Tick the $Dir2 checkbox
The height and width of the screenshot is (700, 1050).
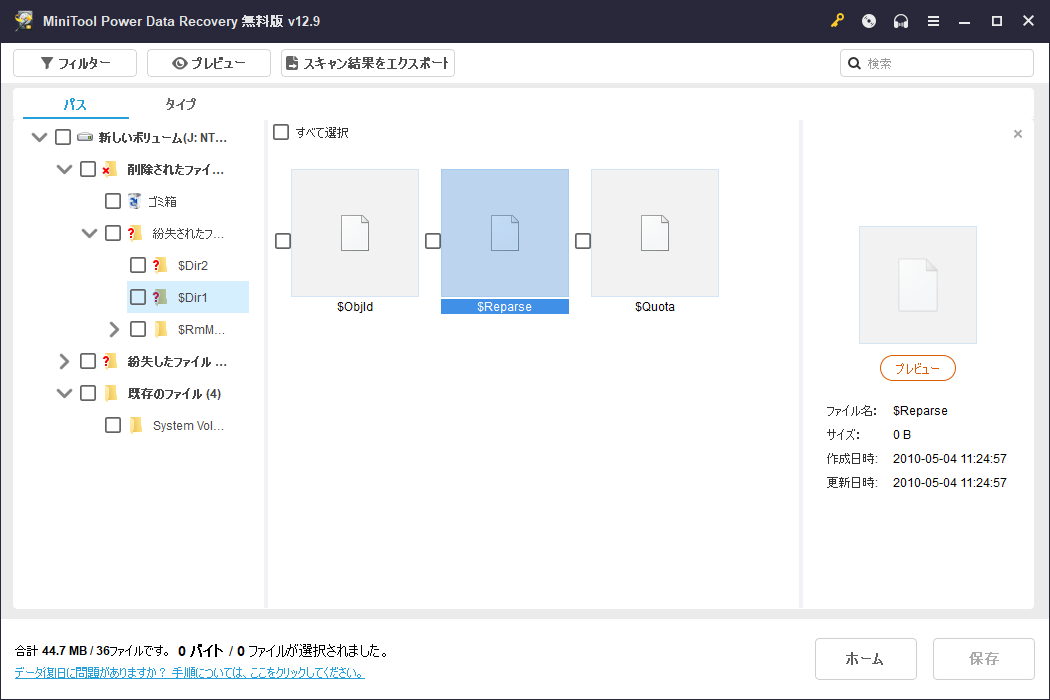pos(138,265)
